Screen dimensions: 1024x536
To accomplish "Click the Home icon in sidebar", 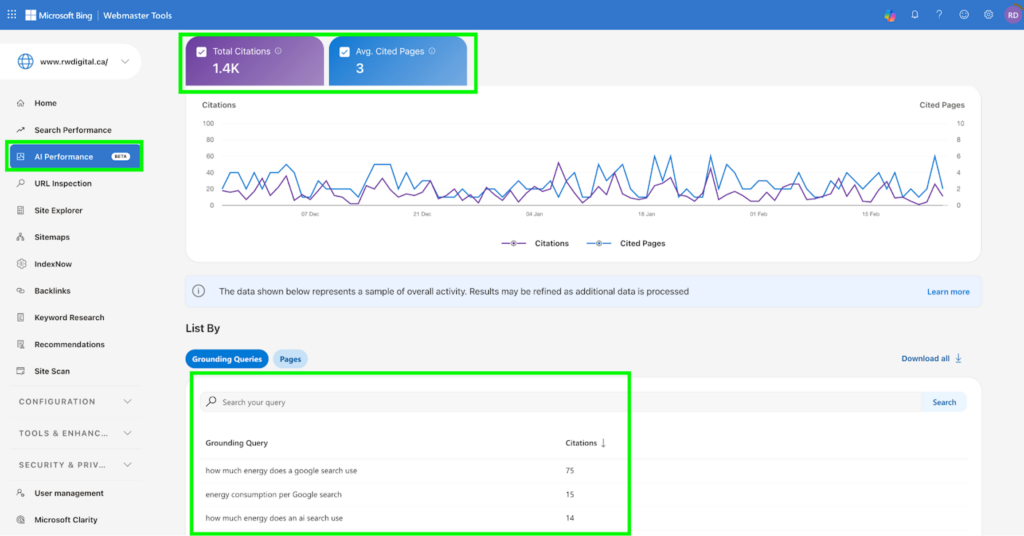I will click(x=21, y=103).
